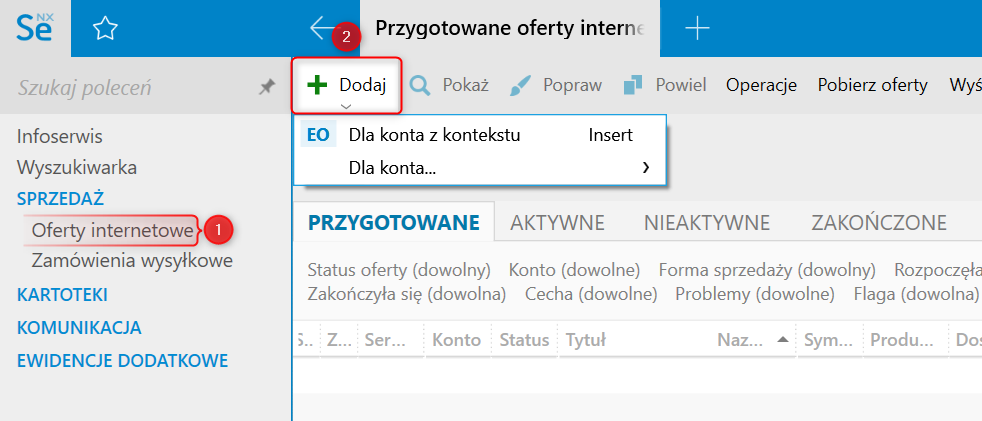The width and height of the screenshot is (982, 421).
Task: Open the Status oferty filter
Action: 399,270
